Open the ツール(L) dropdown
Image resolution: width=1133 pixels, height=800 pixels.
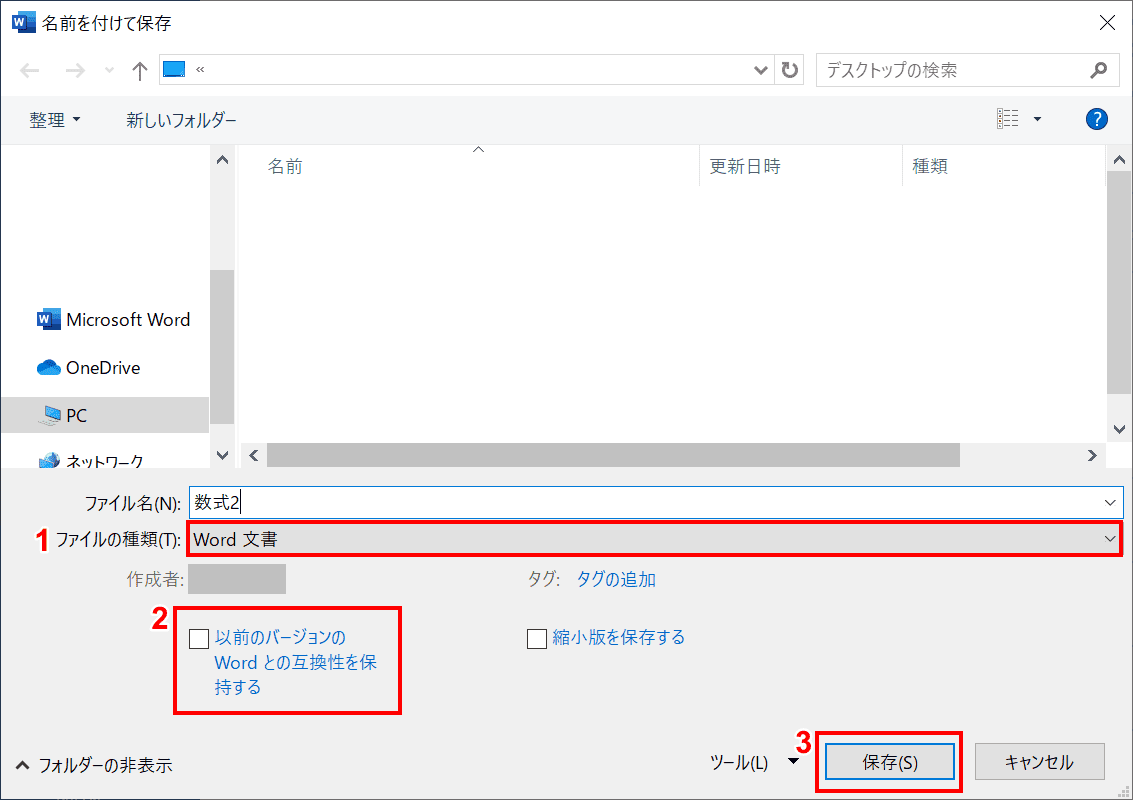coord(753,762)
